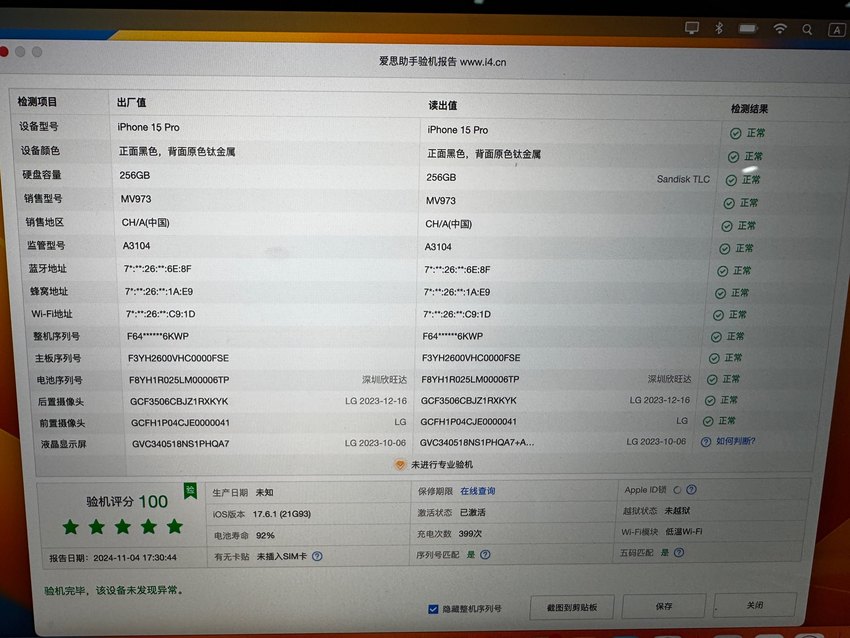Select the Sandisk TLC text
This screenshot has height=638, width=850.
pos(683,179)
